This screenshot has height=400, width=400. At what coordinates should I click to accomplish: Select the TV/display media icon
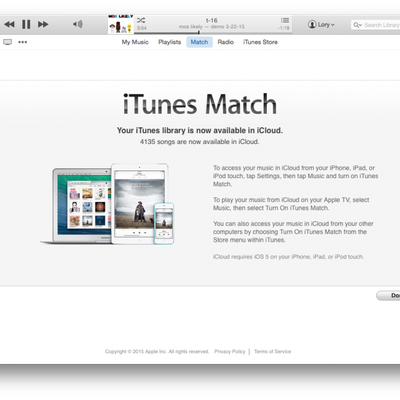[x=7, y=42]
